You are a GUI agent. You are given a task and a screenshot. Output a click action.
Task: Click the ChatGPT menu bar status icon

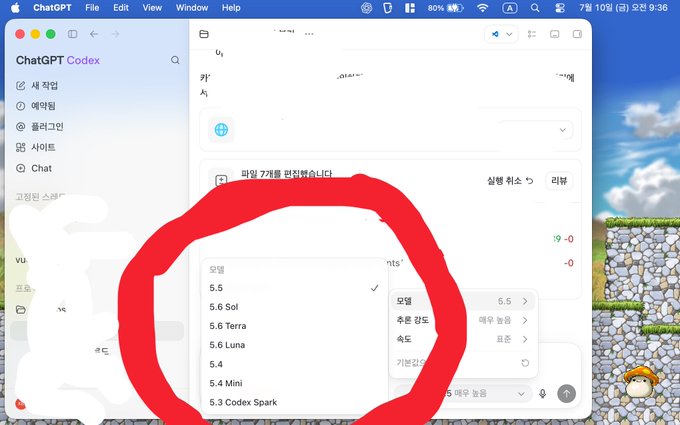[366, 8]
